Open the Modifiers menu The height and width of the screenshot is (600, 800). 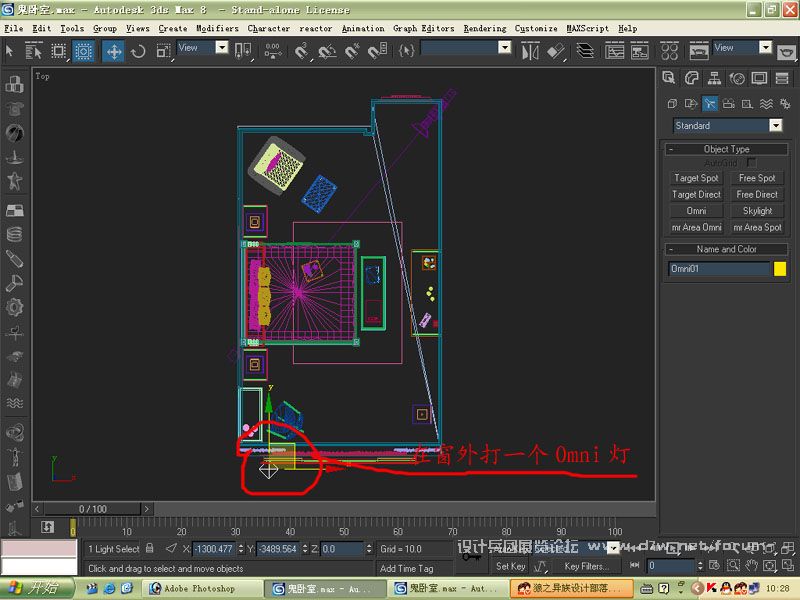point(217,29)
